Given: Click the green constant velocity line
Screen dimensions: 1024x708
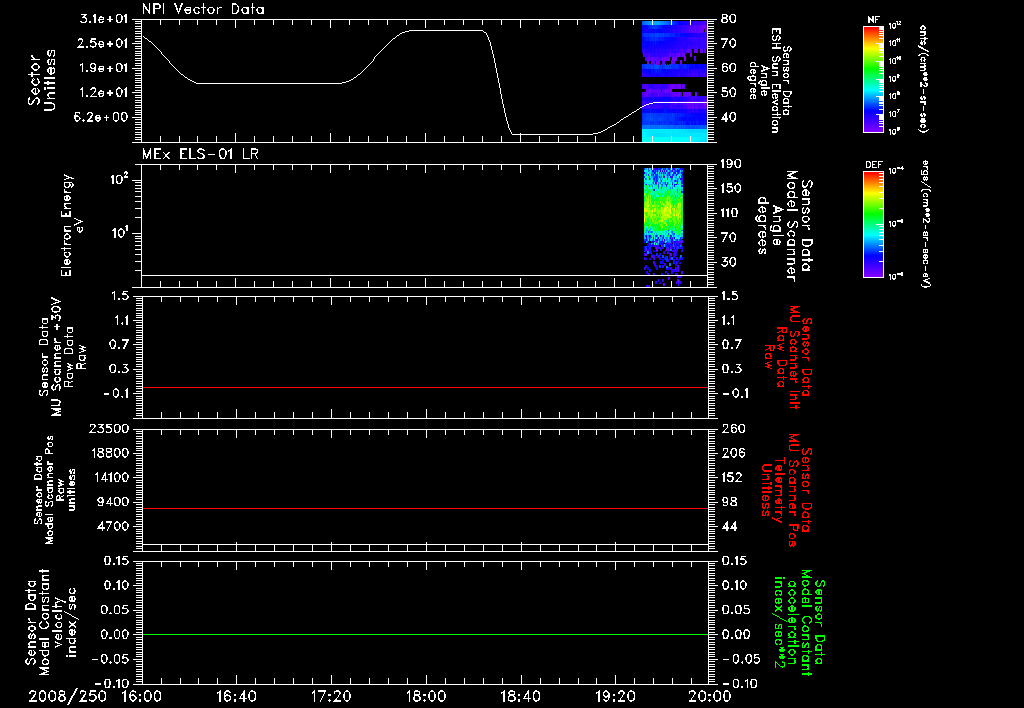Looking at the screenshot, I should (424, 634).
